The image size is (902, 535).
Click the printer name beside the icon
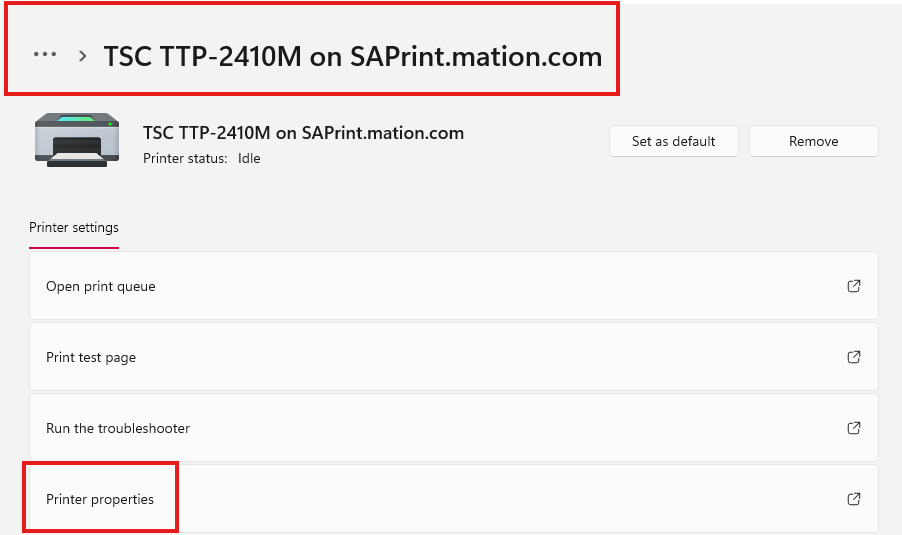coord(303,133)
